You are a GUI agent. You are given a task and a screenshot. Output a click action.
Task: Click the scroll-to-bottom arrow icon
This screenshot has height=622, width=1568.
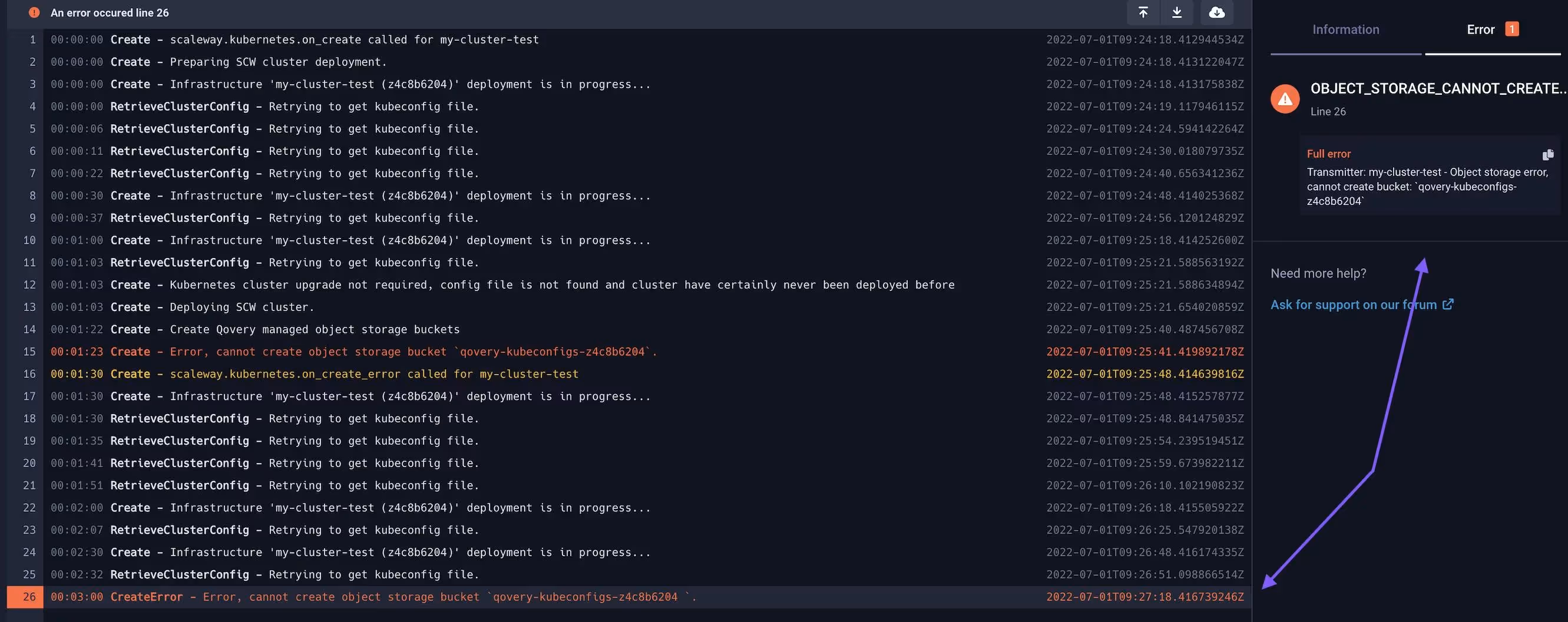pyautogui.click(x=1177, y=12)
